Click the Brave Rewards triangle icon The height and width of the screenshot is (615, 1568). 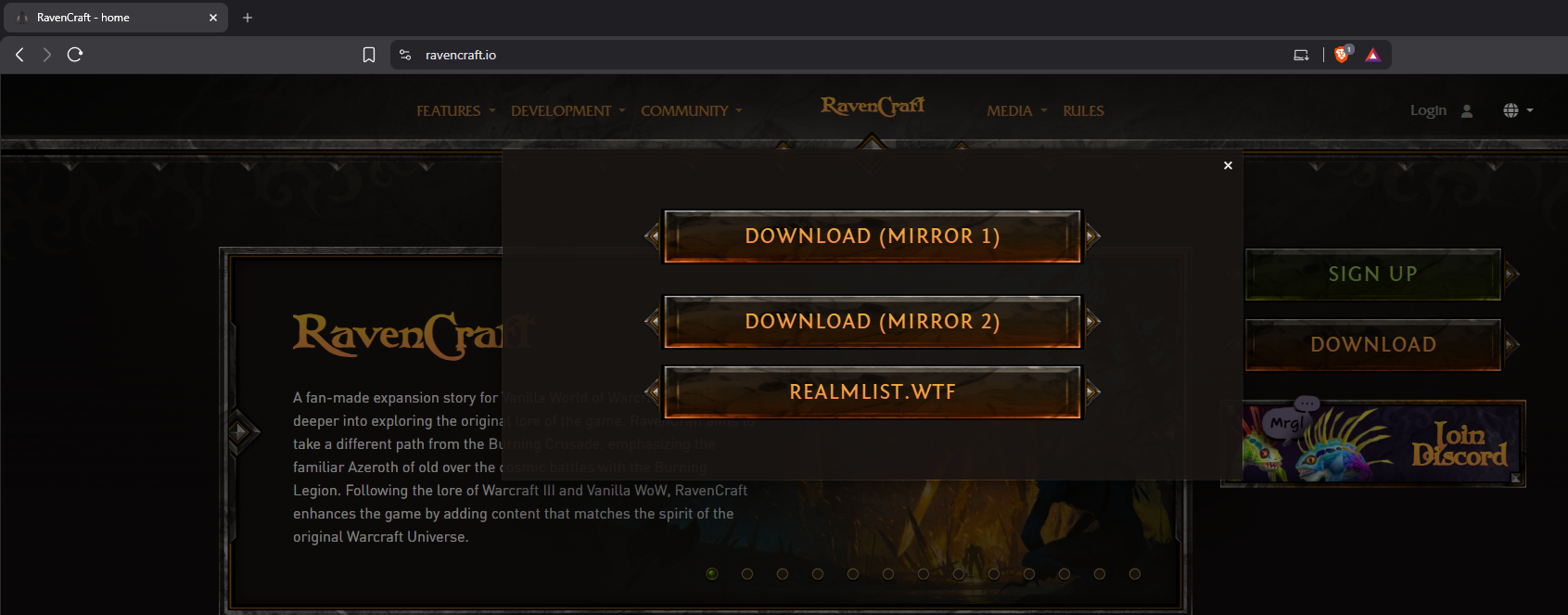coord(1373,55)
